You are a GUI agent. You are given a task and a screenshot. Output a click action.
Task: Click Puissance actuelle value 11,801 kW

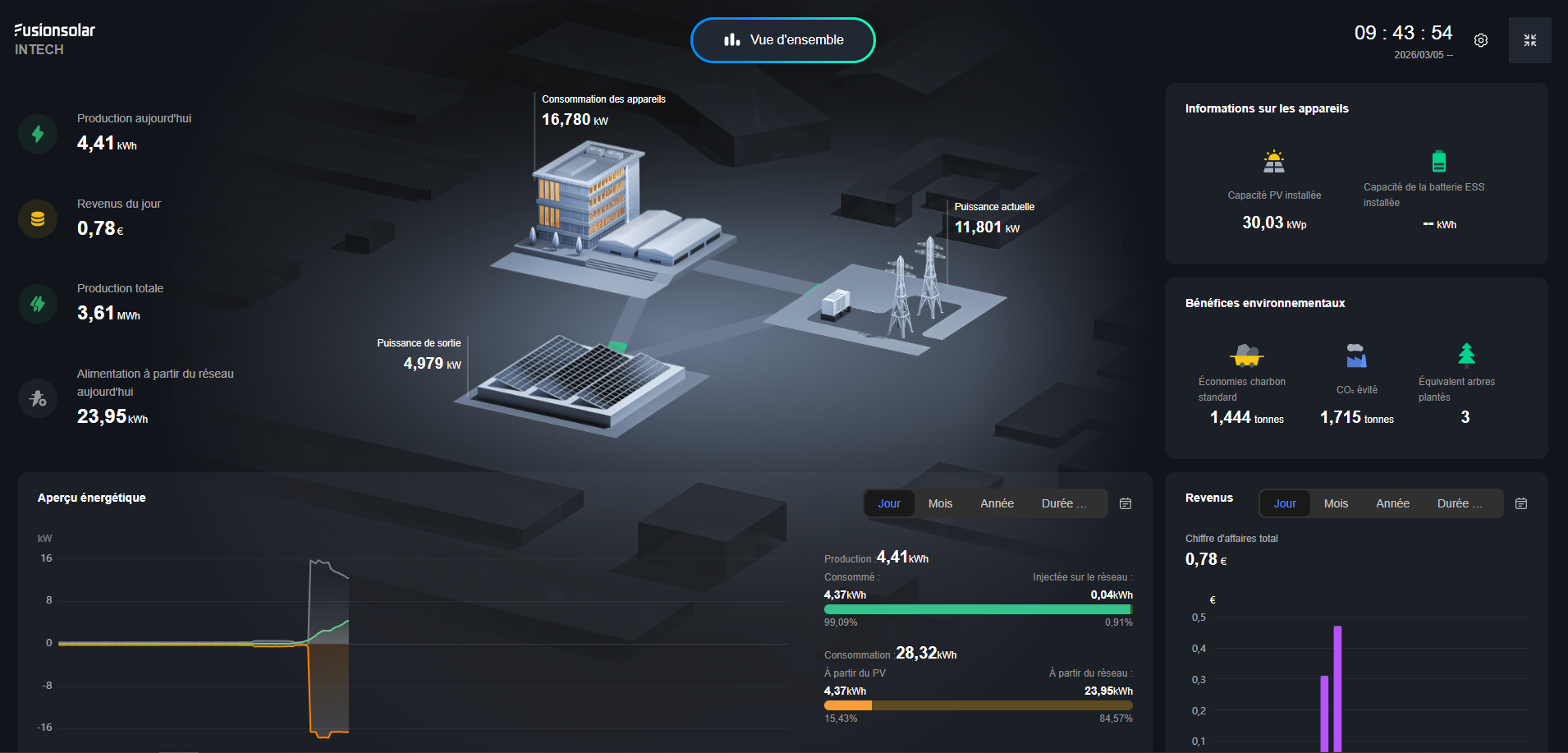pyautogui.click(x=987, y=227)
